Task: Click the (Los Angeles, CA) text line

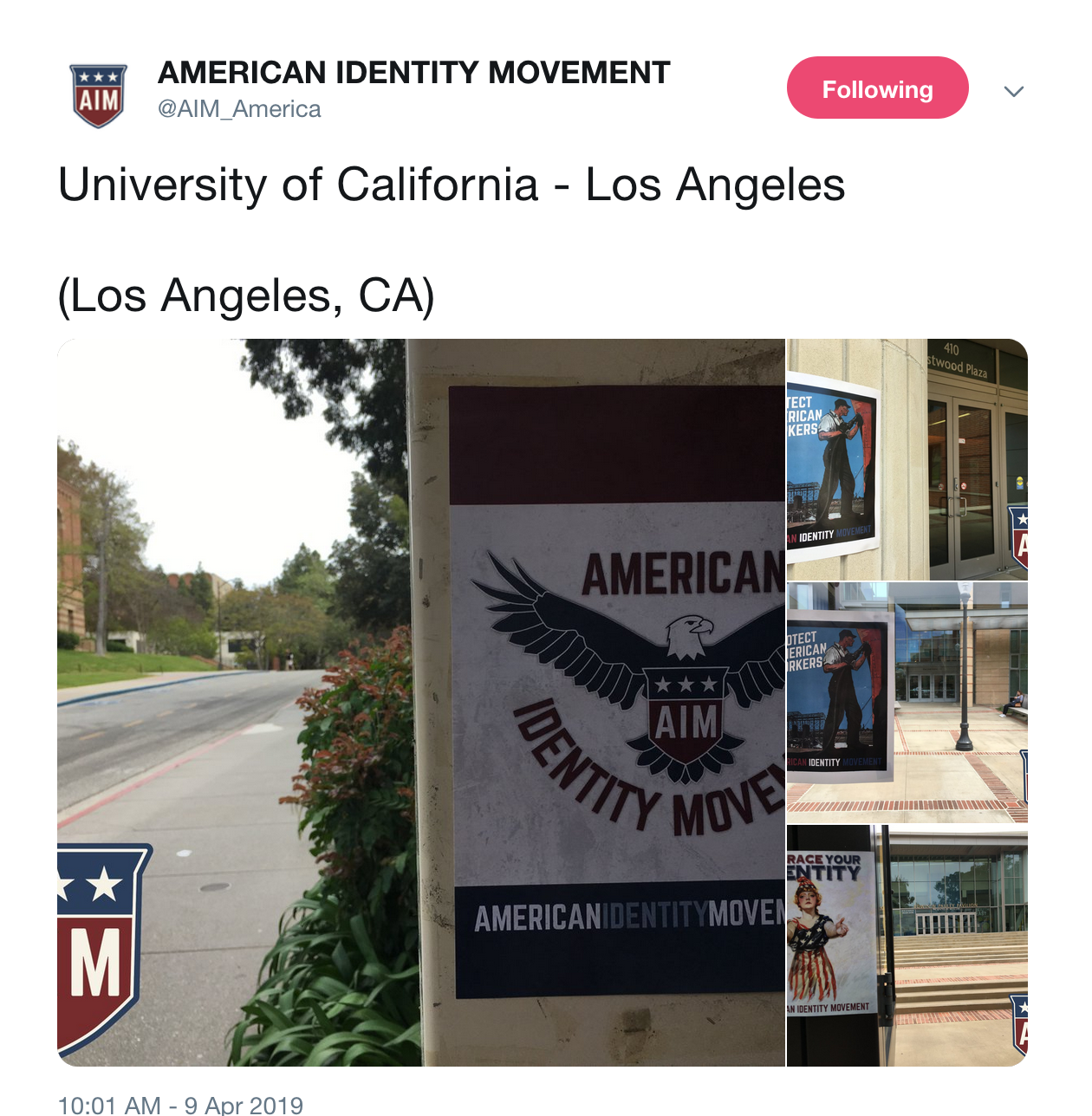Action: [x=246, y=295]
